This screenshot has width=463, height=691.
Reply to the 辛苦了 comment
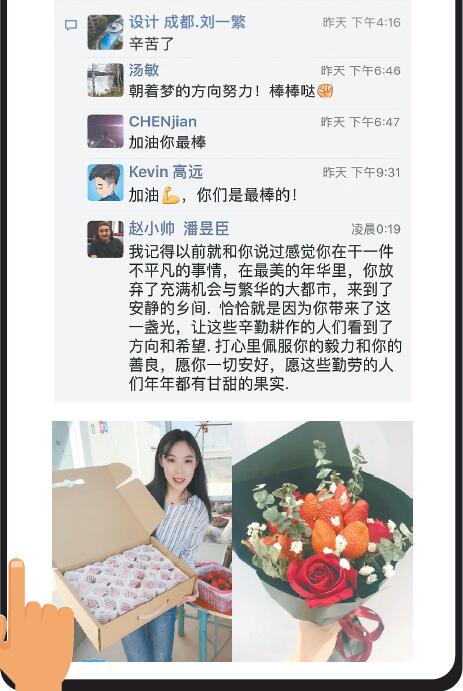[x=152, y=44]
